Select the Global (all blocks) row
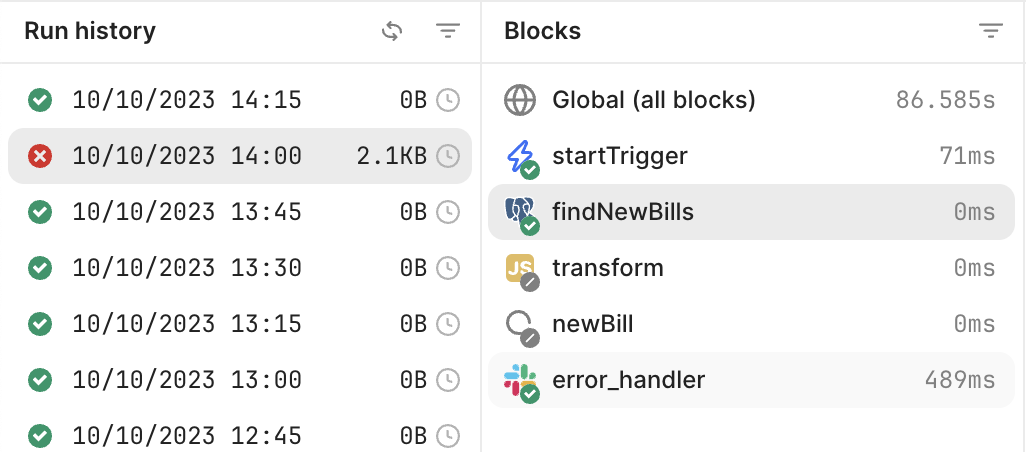The width and height of the screenshot is (1026, 452). pos(751,100)
